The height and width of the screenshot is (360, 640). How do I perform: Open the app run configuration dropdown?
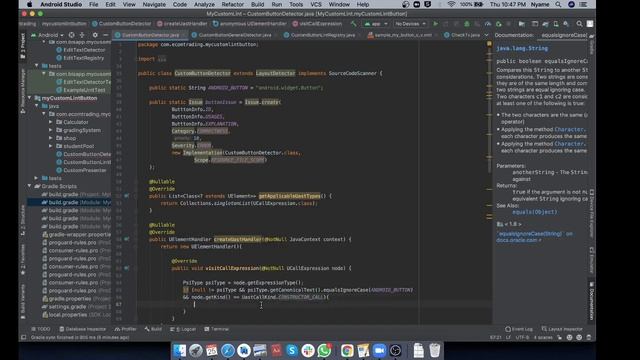pyautogui.click(x=376, y=24)
